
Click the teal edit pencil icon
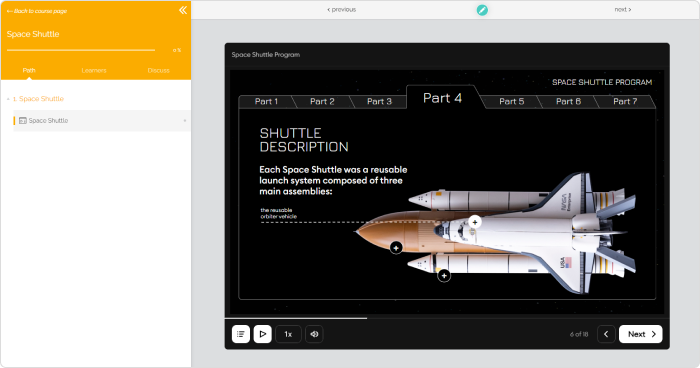pyautogui.click(x=482, y=10)
